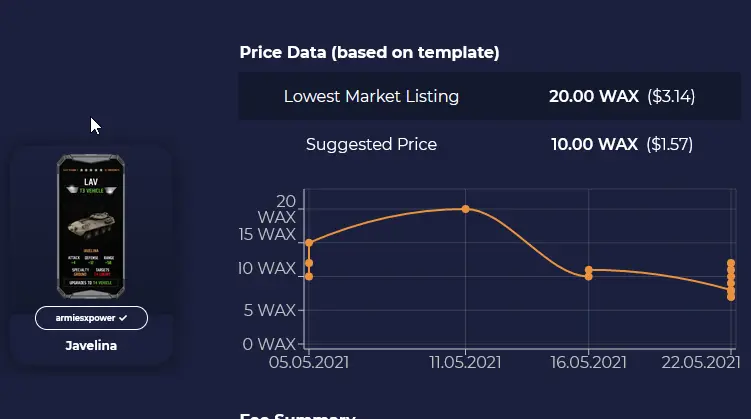Image resolution: width=751 pixels, height=419 pixels.
Task: Click the 5 WAX axis label
Action: [270, 310]
